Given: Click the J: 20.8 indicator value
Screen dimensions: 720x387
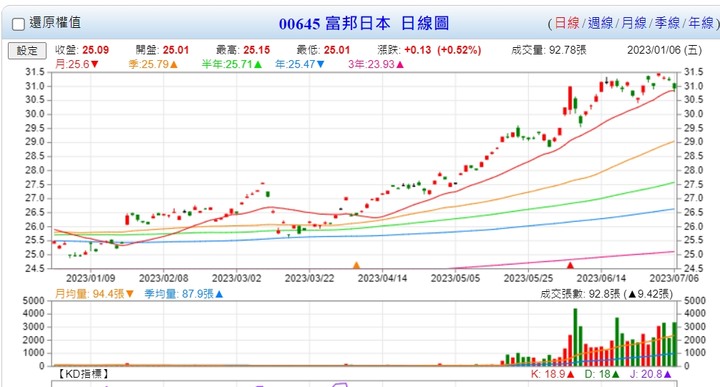Looking at the screenshot, I should click(x=650, y=374).
